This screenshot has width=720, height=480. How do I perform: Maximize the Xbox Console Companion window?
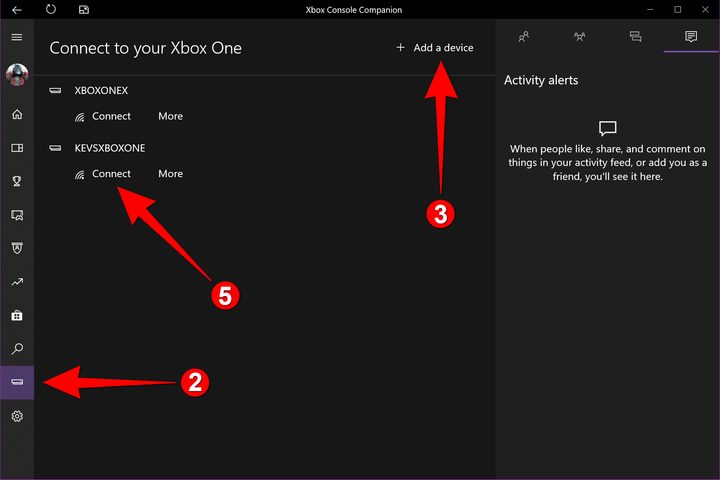pyautogui.click(x=677, y=10)
